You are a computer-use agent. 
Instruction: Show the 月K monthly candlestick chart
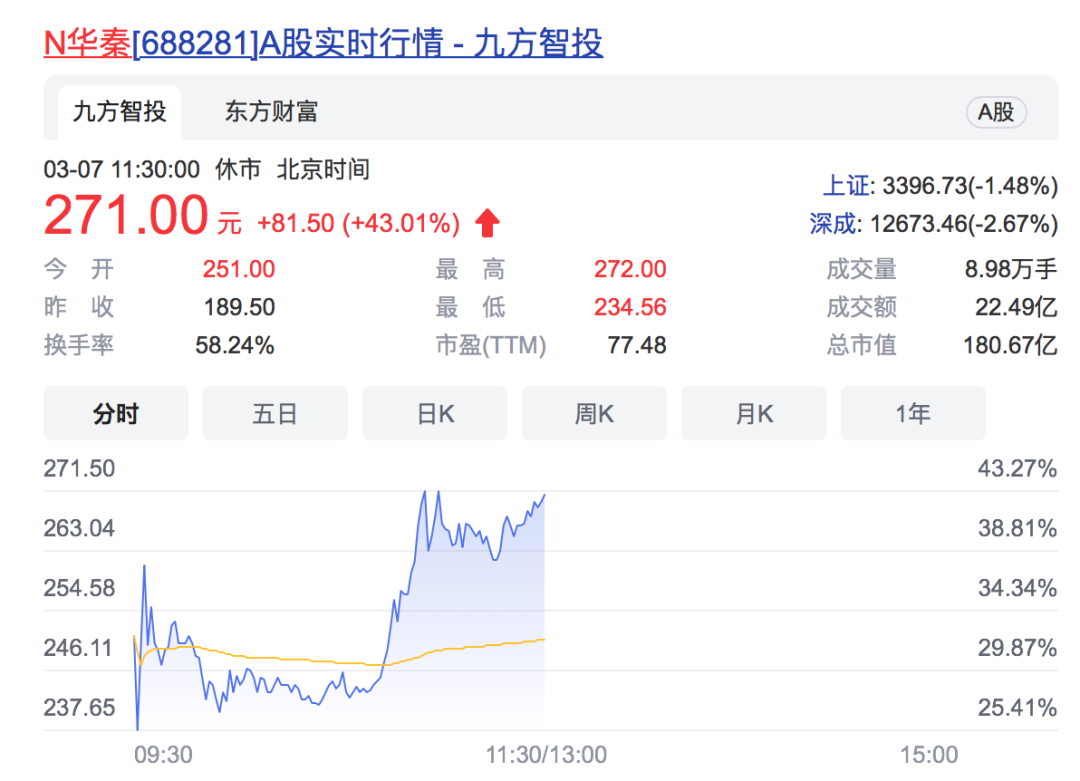tap(754, 413)
